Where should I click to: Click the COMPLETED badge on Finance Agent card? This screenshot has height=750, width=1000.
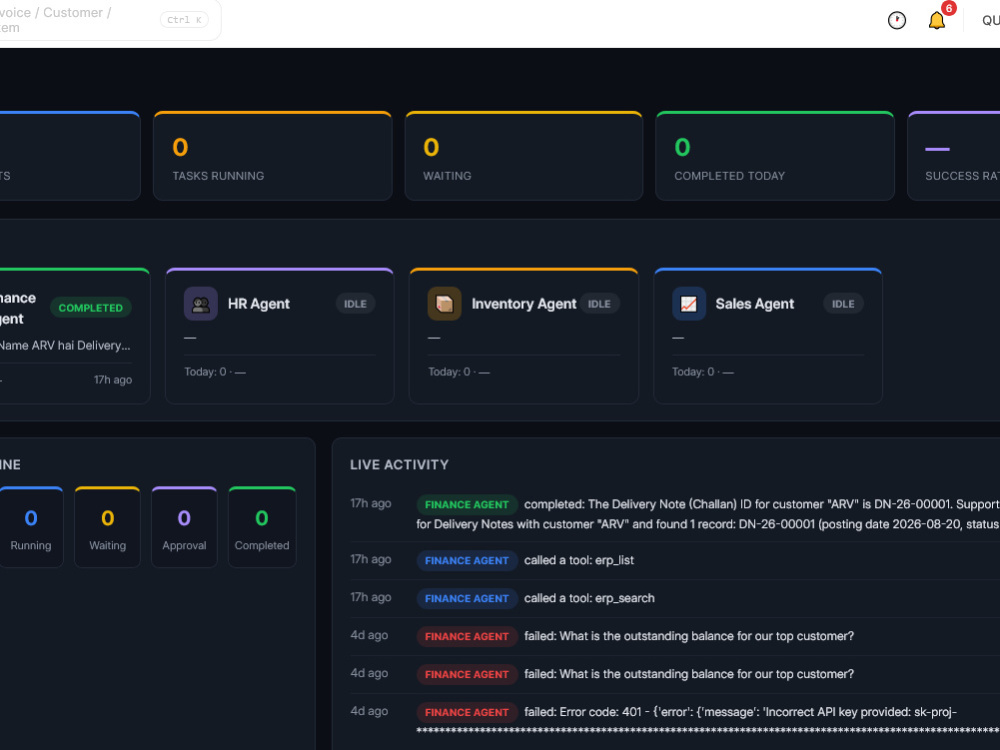pyautogui.click(x=91, y=307)
